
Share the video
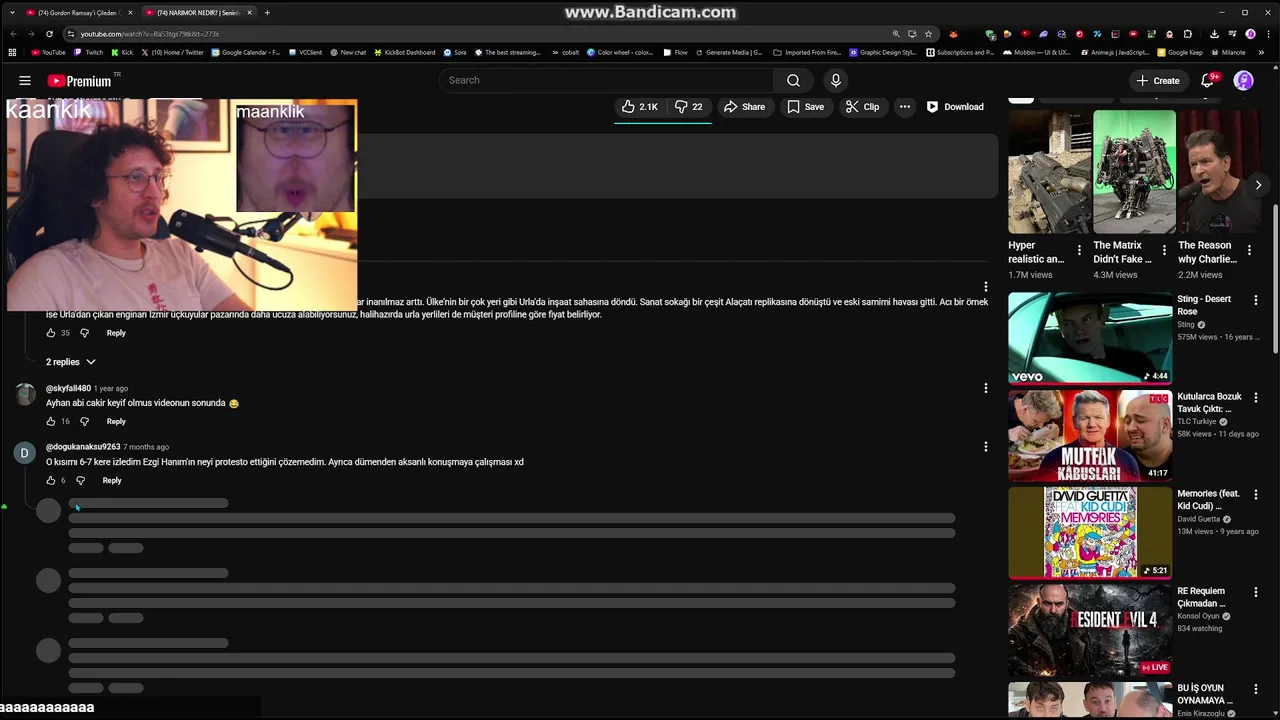tap(744, 106)
